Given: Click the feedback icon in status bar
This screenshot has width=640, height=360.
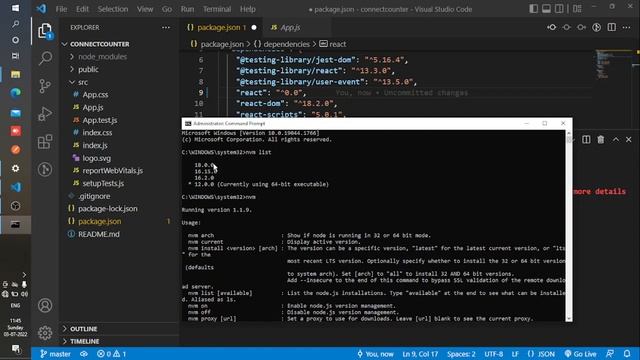Looking at the screenshot, I should (610, 354).
